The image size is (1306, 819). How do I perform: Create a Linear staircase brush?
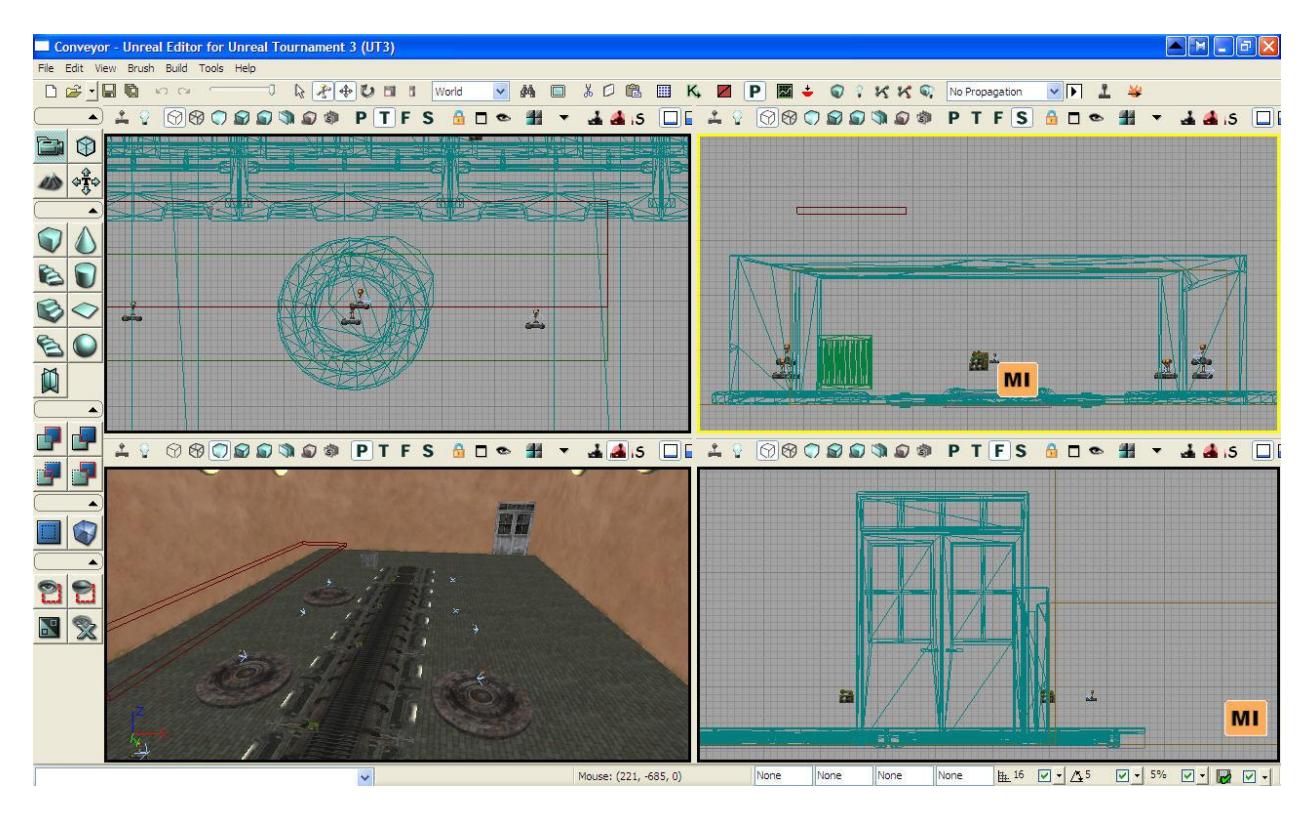point(50,310)
